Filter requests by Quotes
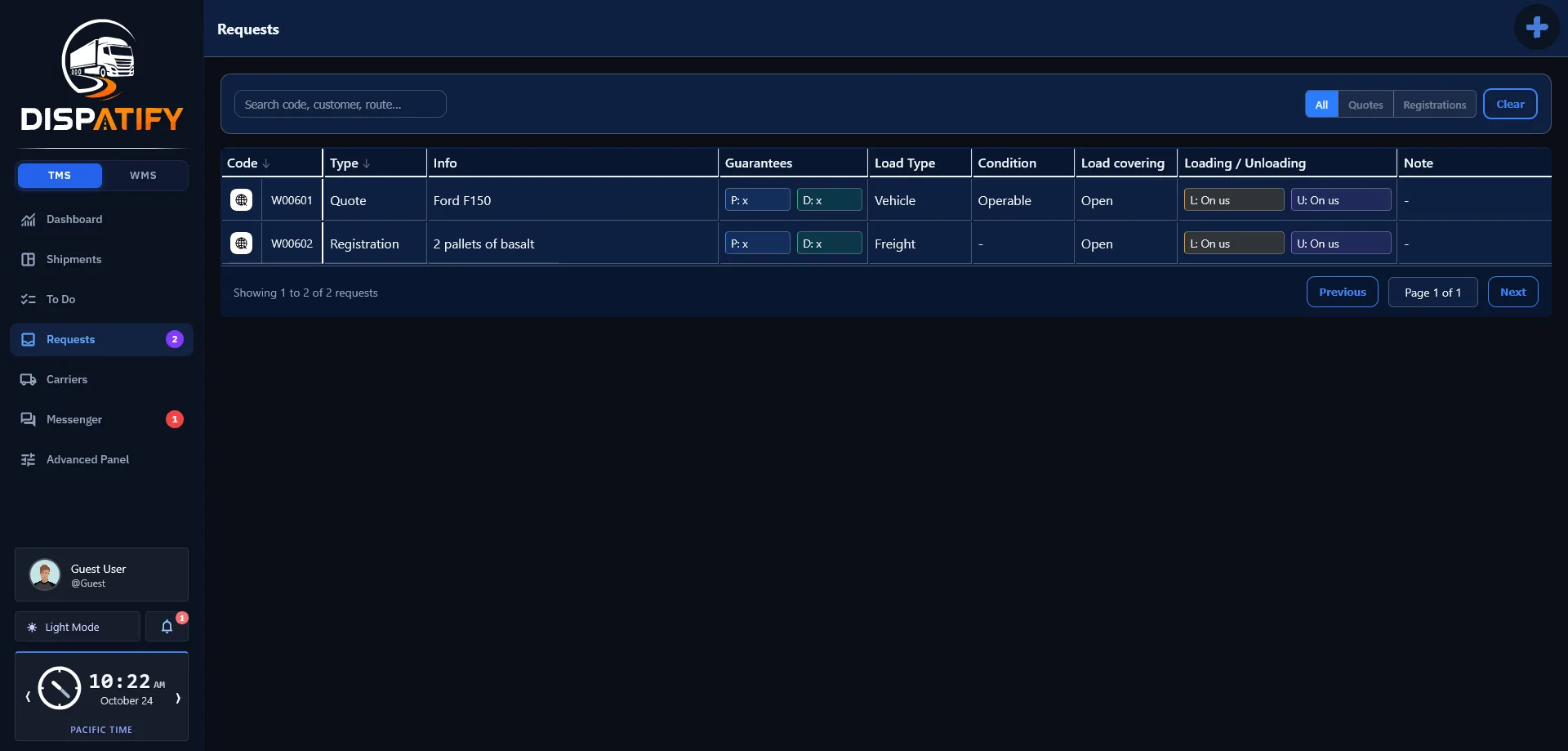This screenshot has height=751, width=1568. pyautogui.click(x=1365, y=105)
